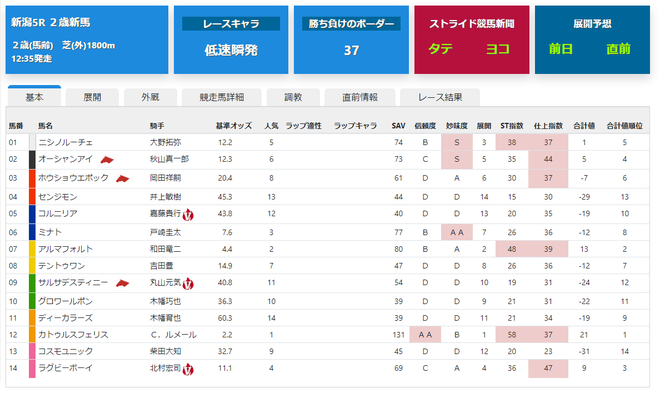The width and height of the screenshot is (660, 393).
Task: Click the 基準オッズ column header
Action: [234, 126]
